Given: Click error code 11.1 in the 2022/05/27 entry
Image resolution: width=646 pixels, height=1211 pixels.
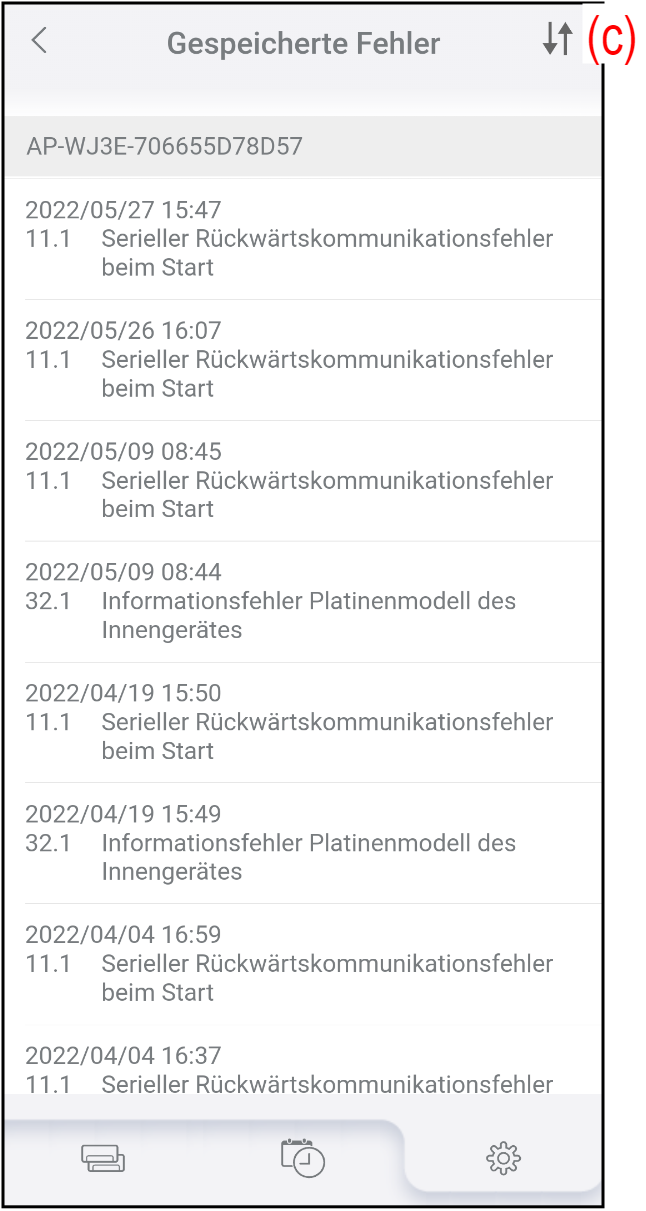Looking at the screenshot, I should [x=48, y=240].
